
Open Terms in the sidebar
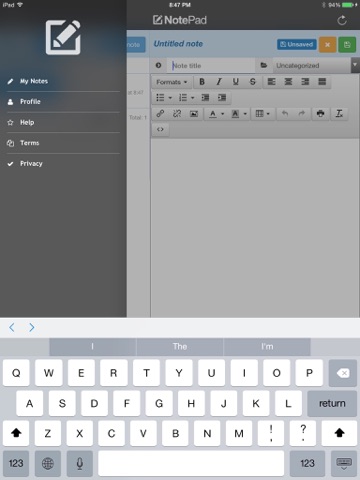click(63, 143)
